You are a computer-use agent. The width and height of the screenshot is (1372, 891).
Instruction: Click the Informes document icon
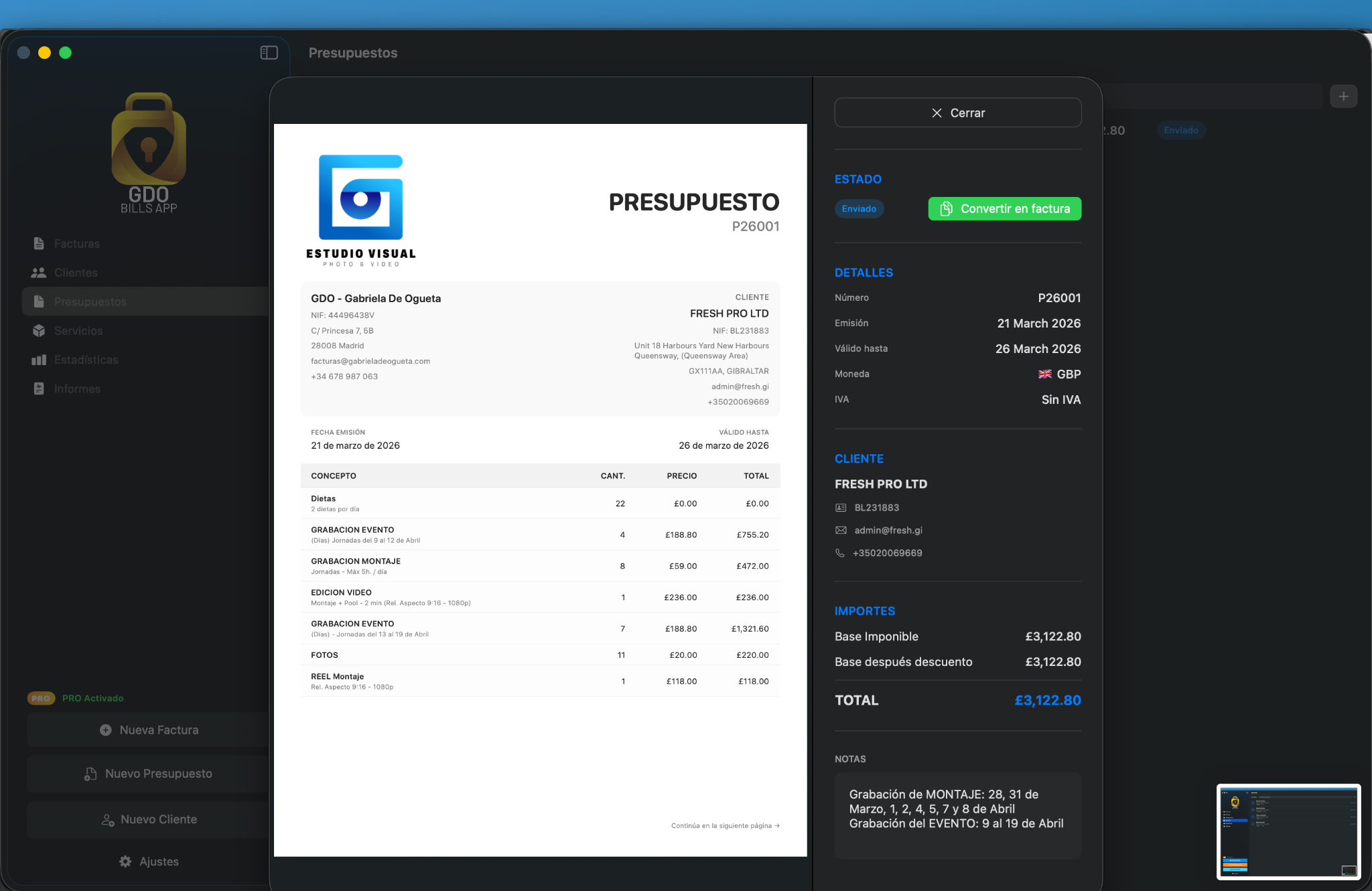(x=39, y=389)
